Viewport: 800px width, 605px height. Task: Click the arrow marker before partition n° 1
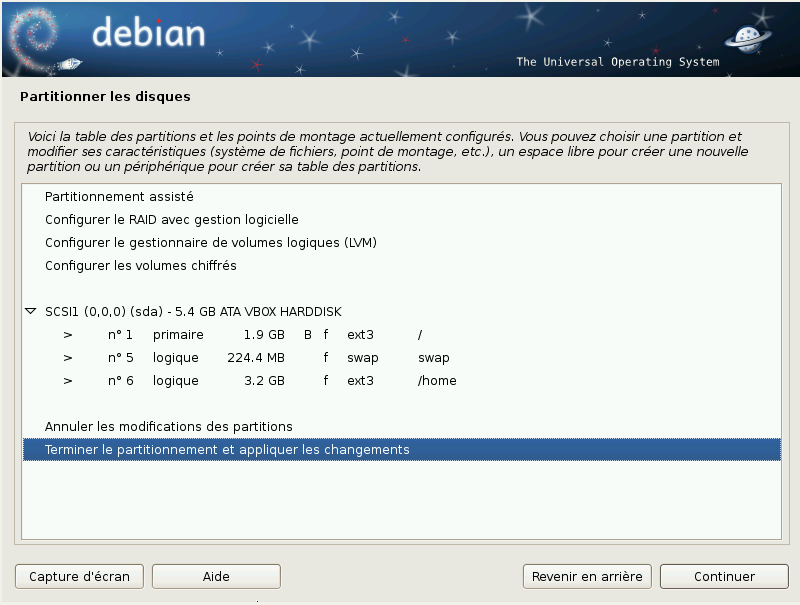click(68, 335)
